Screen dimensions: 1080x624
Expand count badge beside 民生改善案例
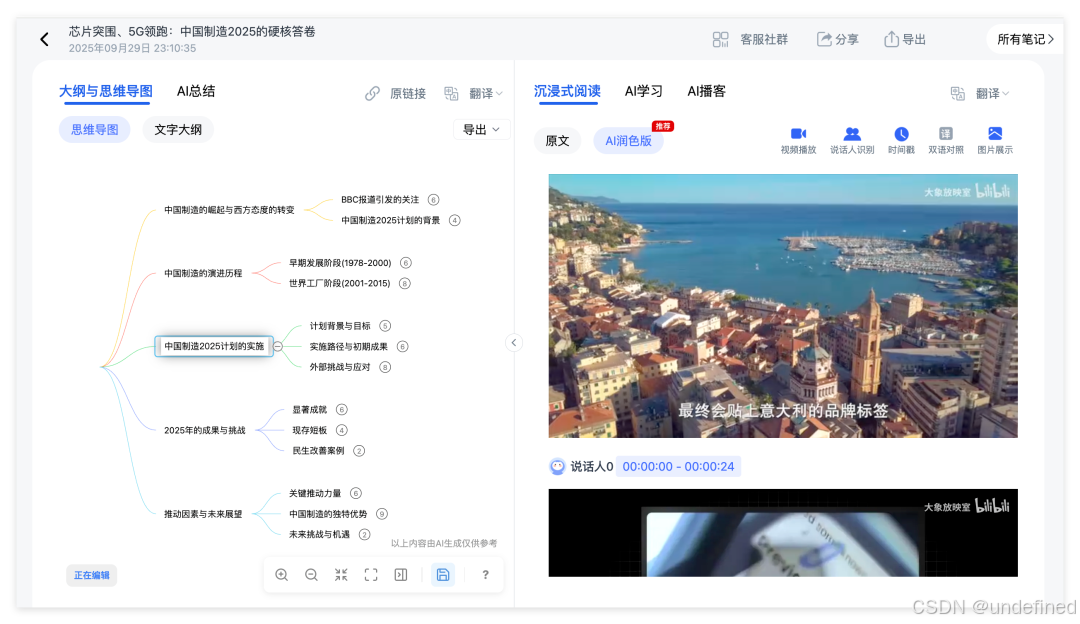(x=359, y=451)
